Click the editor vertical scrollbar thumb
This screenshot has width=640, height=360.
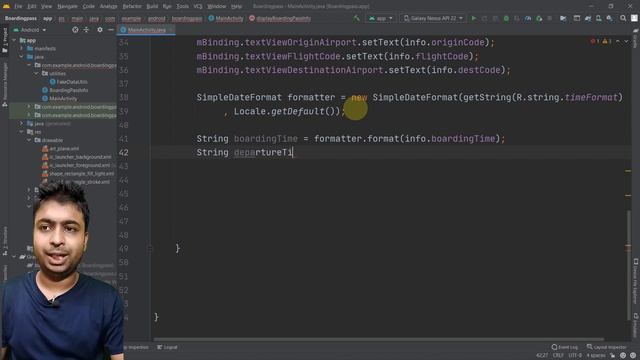tap(629, 265)
